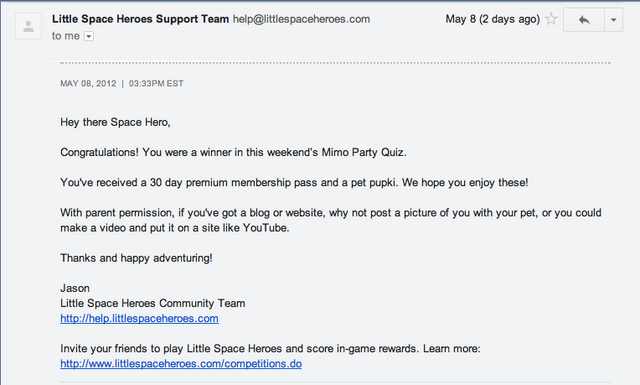The height and width of the screenshot is (385, 640).
Task: Click the "to me" recipient text
Action: (x=65, y=36)
